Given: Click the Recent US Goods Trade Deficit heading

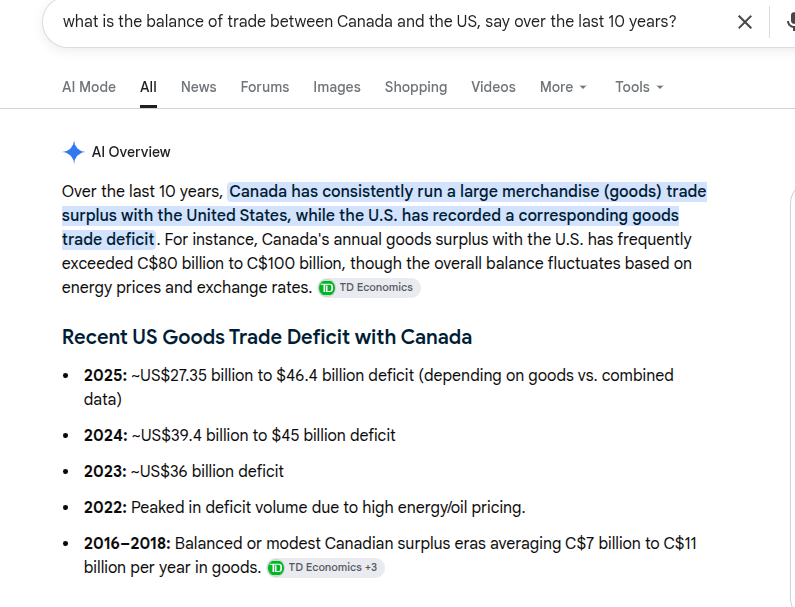Looking at the screenshot, I should coord(267,337).
